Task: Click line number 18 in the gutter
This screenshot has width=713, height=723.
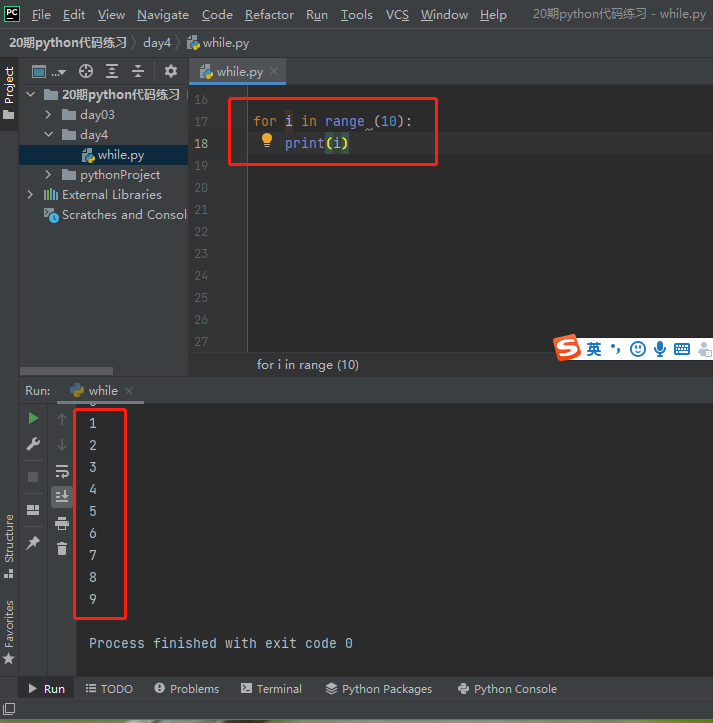Action: 201,143
